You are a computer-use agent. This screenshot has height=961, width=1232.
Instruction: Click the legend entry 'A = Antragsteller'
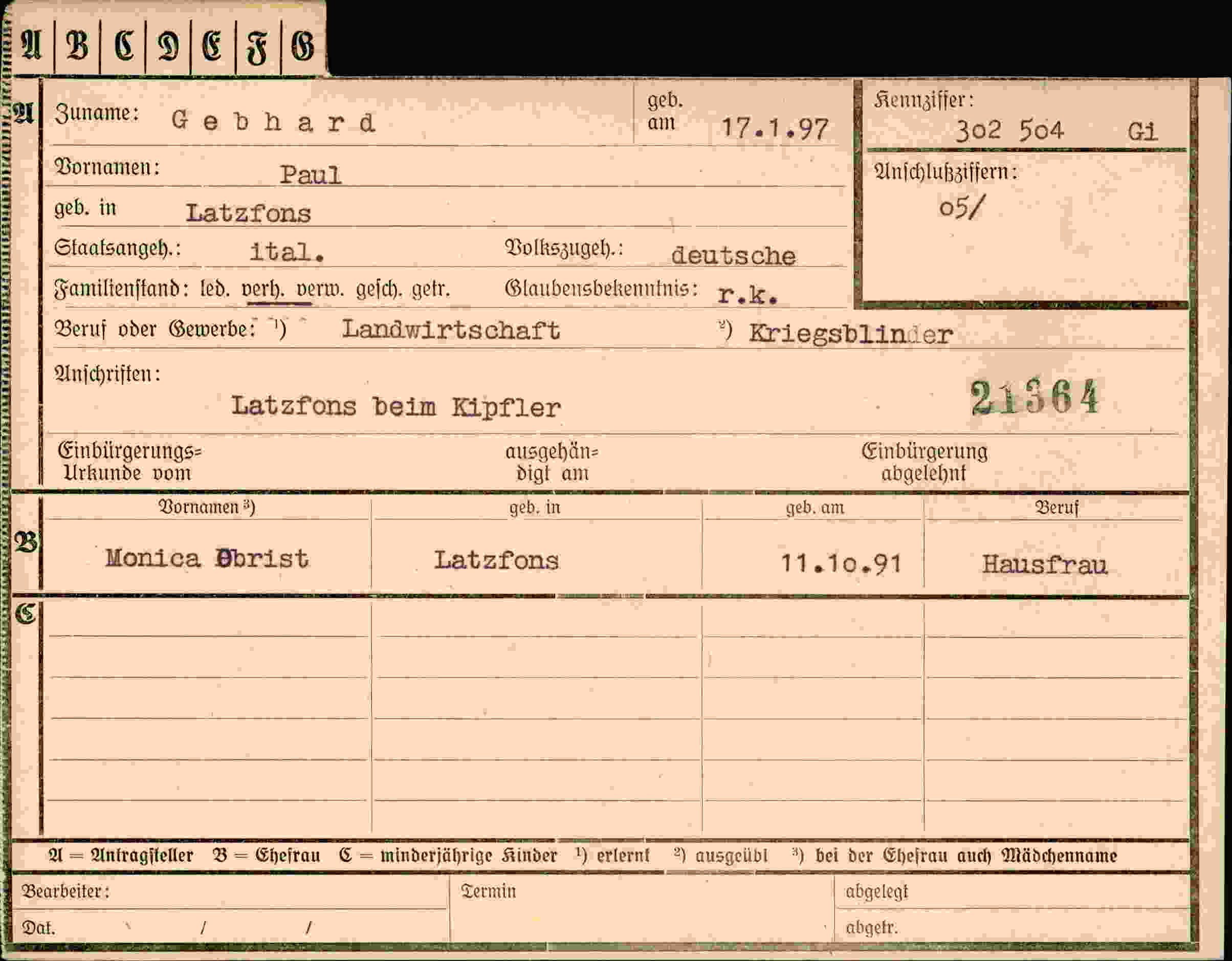(x=121, y=856)
